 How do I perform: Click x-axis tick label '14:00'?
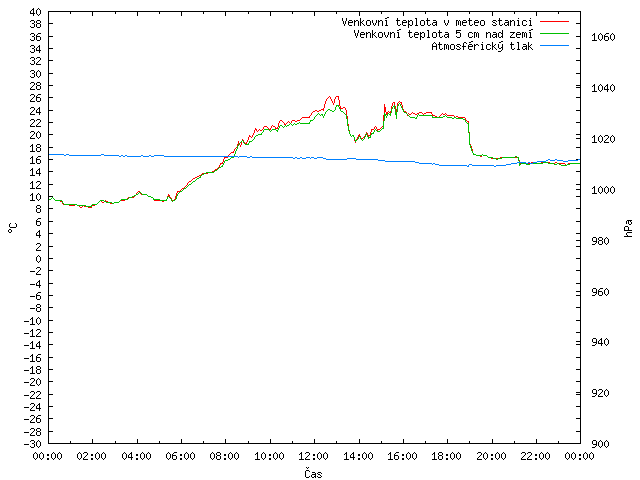pos(358,456)
